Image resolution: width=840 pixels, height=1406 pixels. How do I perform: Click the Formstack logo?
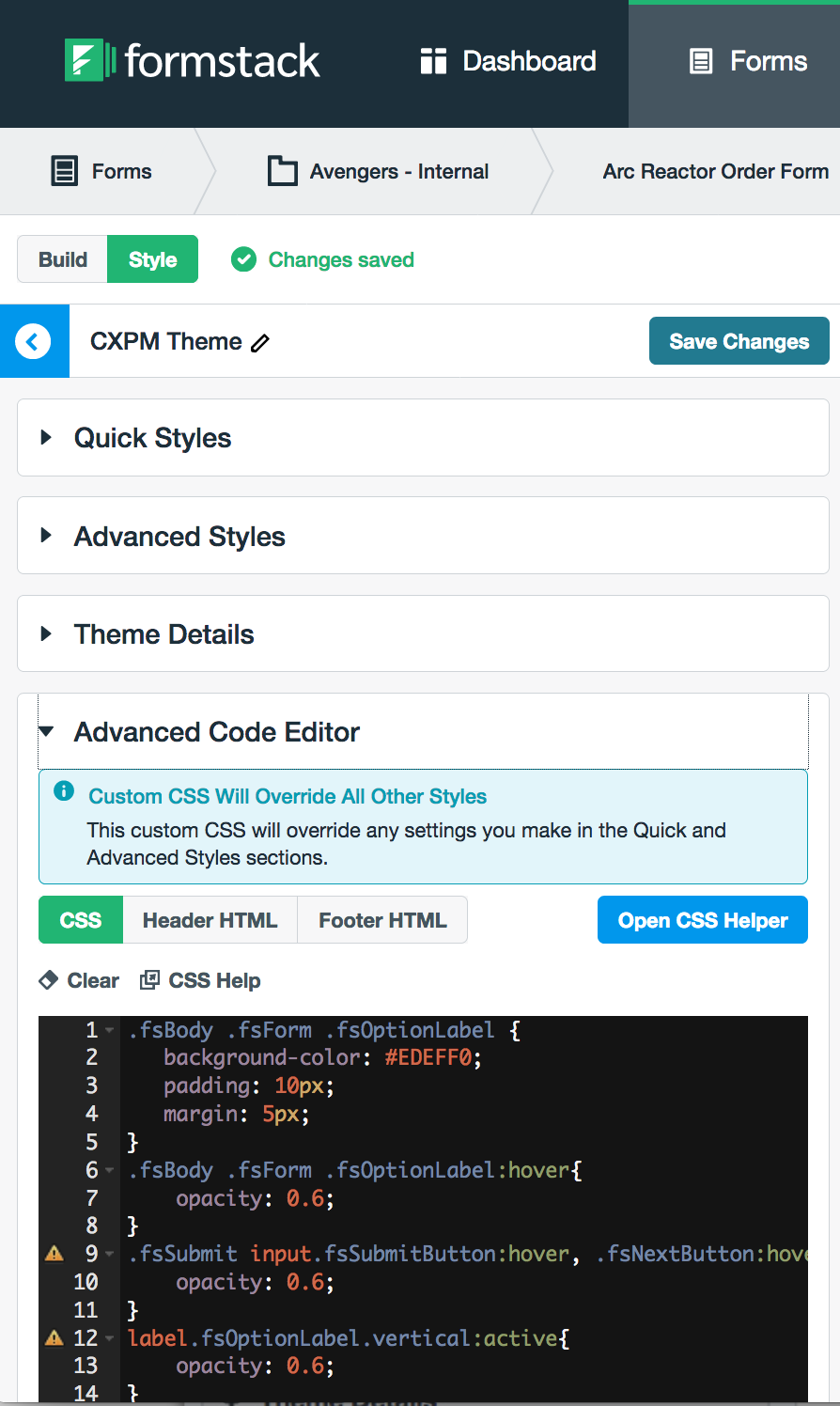[x=192, y=61]
